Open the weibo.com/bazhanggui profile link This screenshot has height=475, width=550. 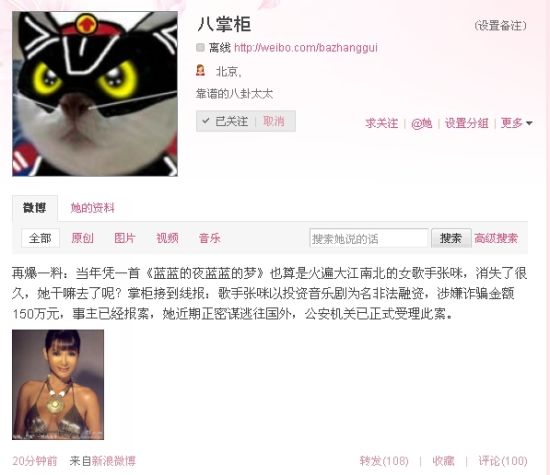pyautogui.click(x=306, y=47)
